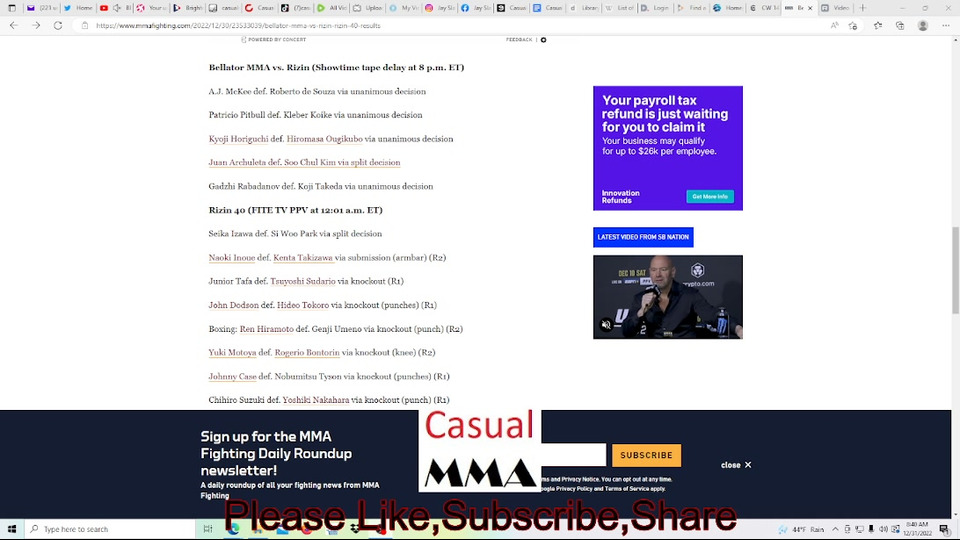
Task: Open Tsuyoshi Sudario fighter link
Action: (x=302, y=282)
